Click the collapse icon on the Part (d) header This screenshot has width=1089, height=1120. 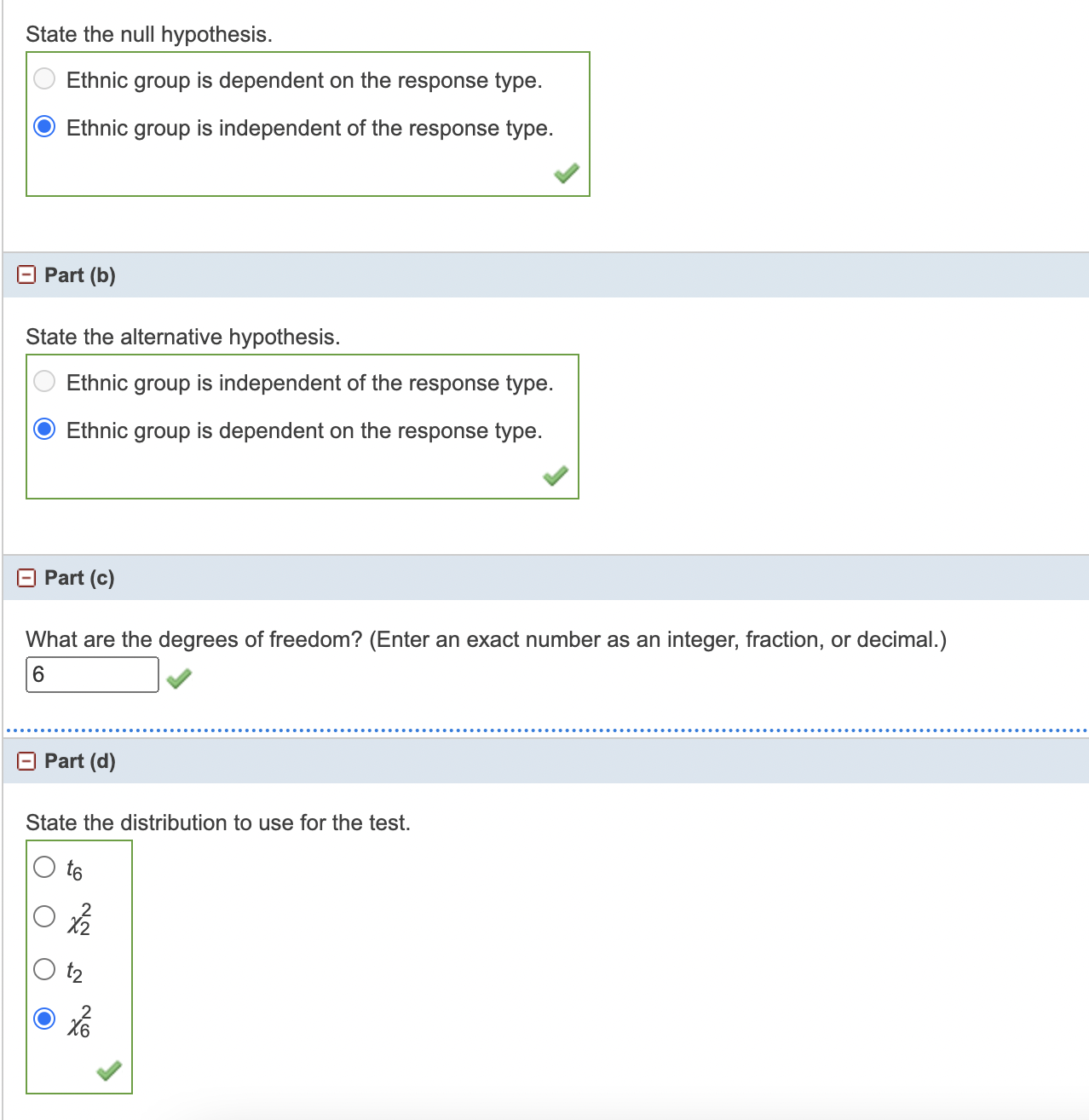click(26, 760)
